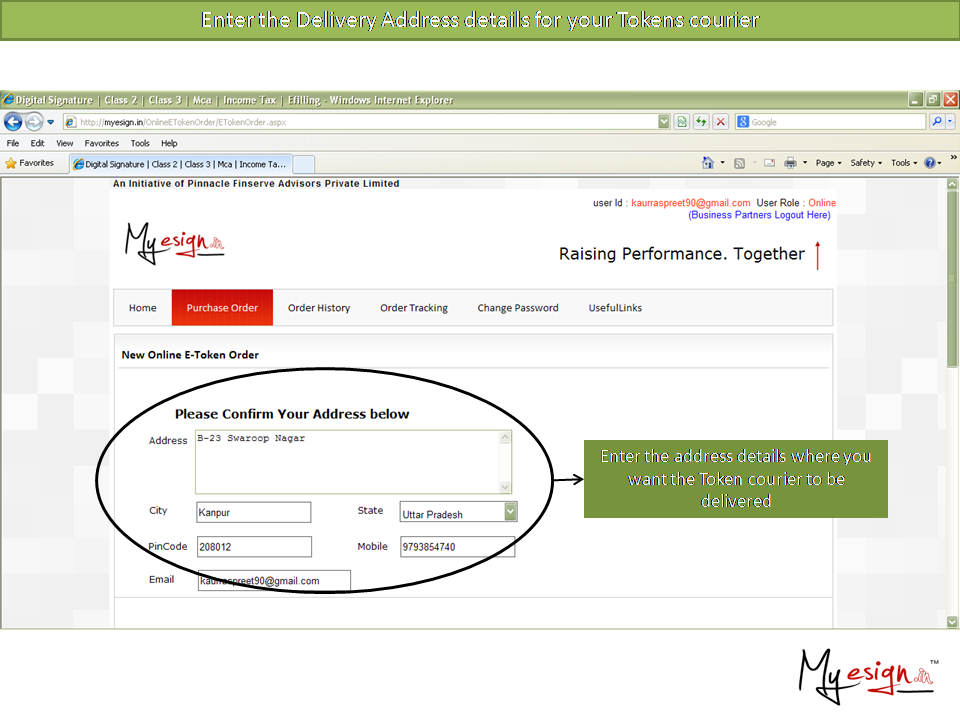Click the Read Mail envelope icon
The height and width of the screenshot is (720, 960).
point(770,163)
